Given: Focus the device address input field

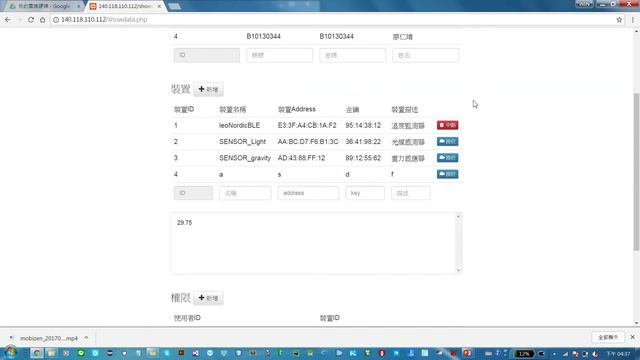Looking at the screenshot, I should click(308, 193).
